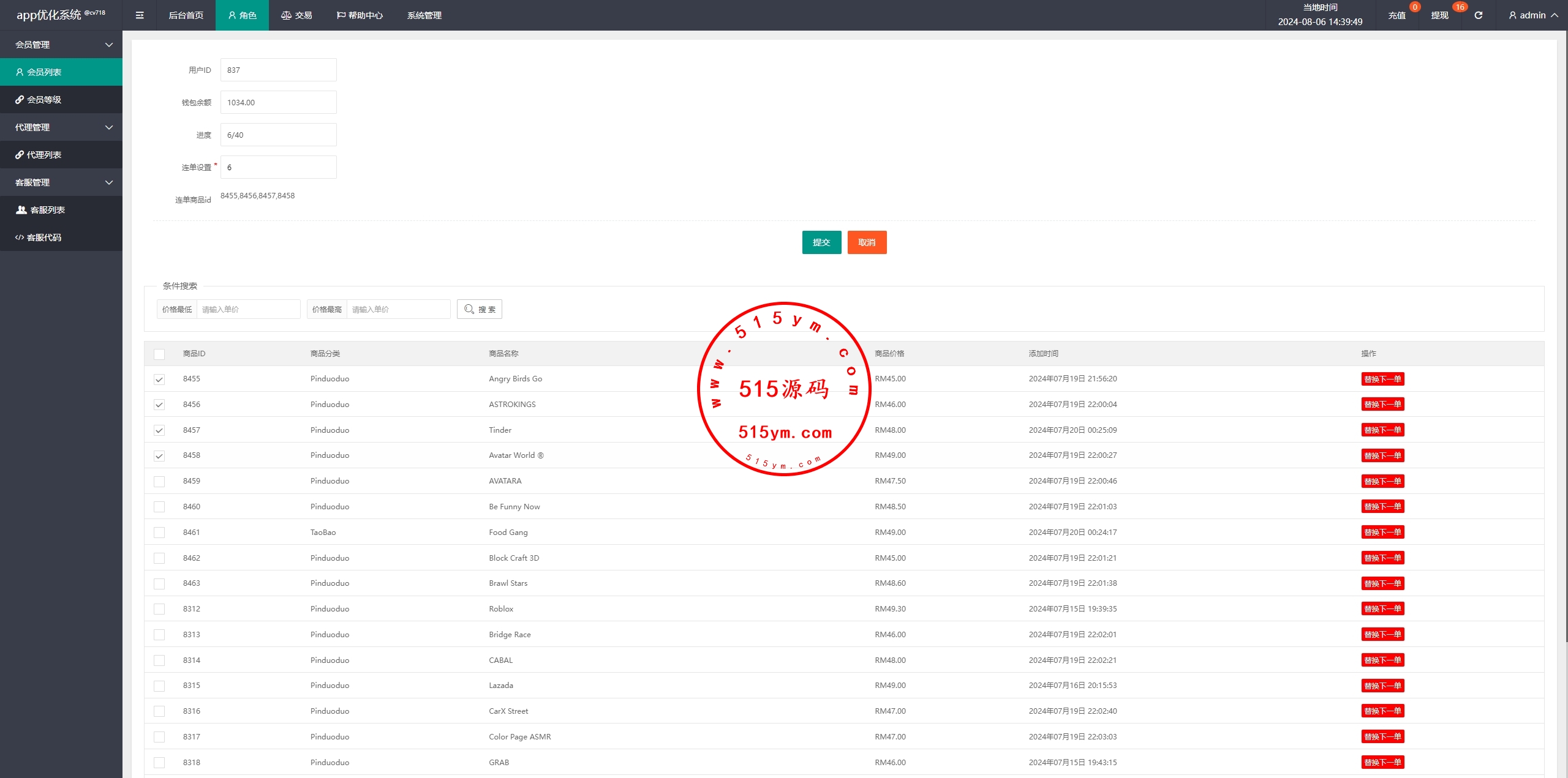Open the 系统管理 top menu
This screenshot has width=1568, height=778.
(x=424, y=15)
